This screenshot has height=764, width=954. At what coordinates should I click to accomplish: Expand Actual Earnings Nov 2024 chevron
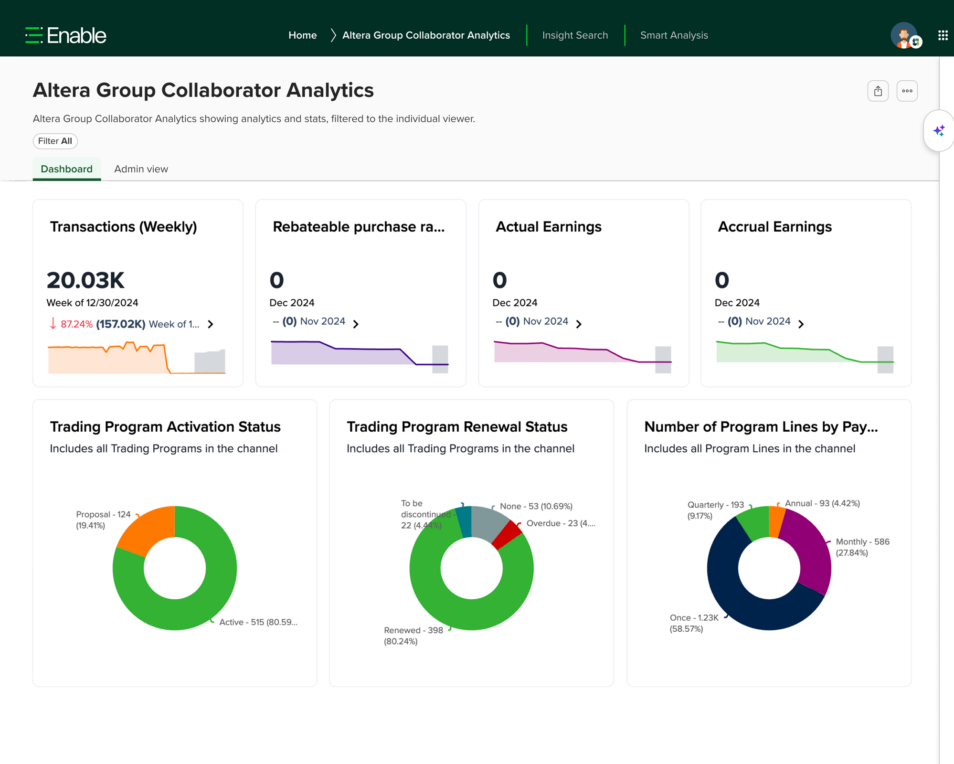click(579, 324)
